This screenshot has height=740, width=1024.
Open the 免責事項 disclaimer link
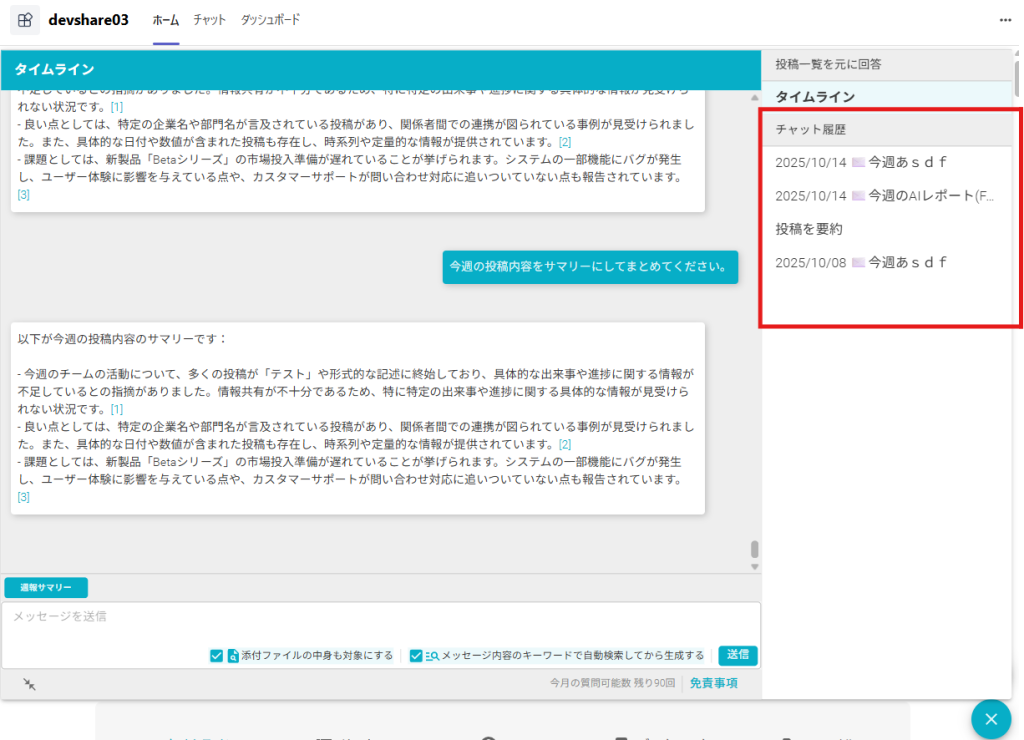click(713, 684)
